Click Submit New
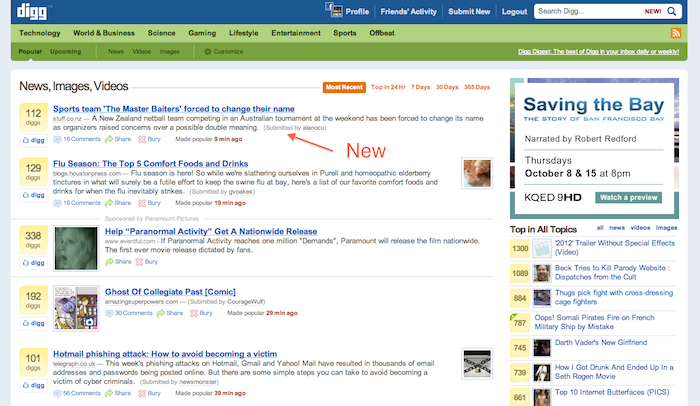This screenshot has height=406, width=700. click(x=469, y=12)
